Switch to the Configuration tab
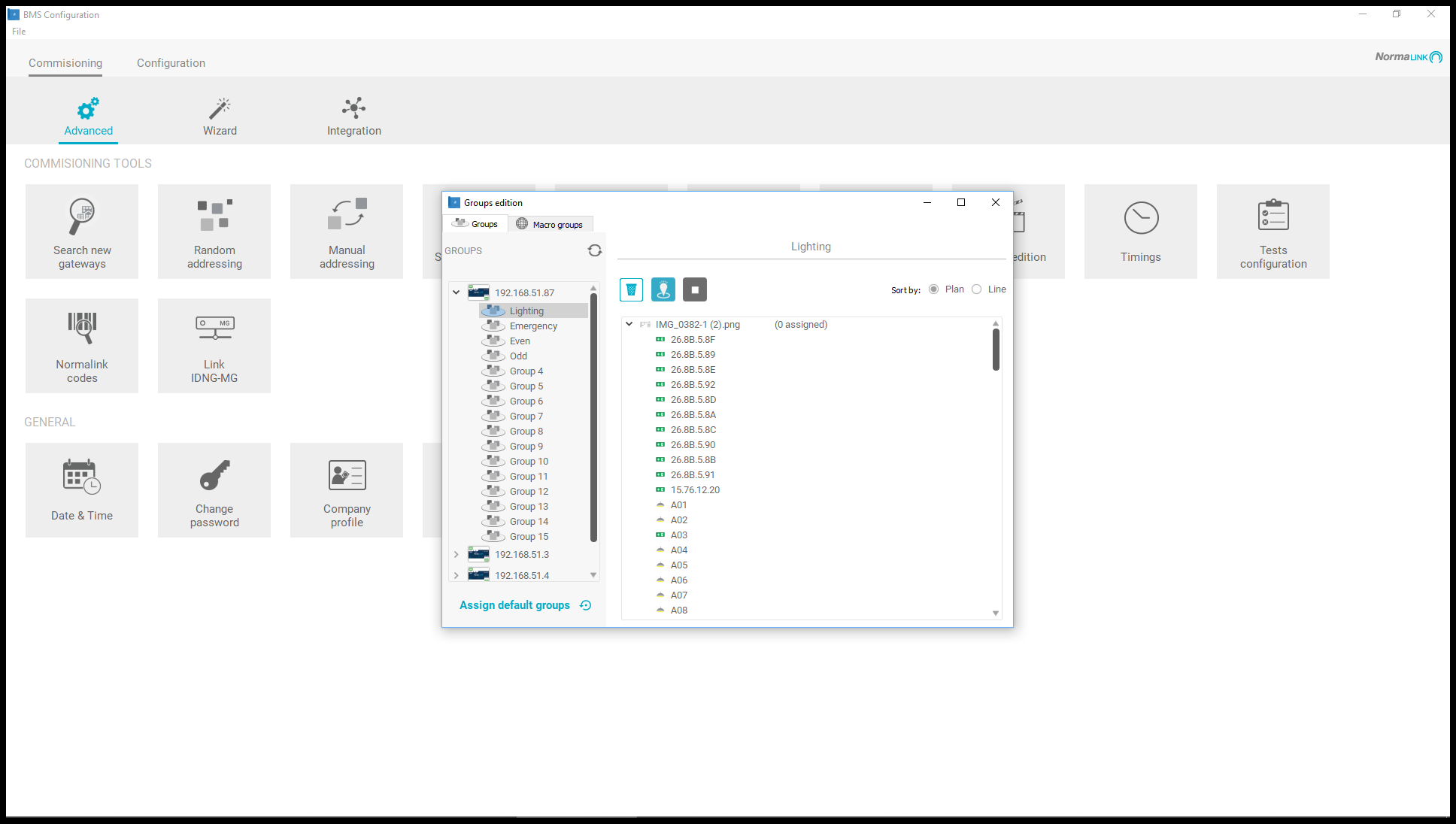 click(x=171, y=63)
